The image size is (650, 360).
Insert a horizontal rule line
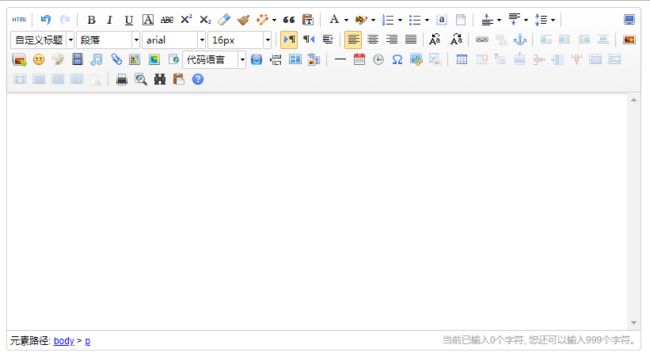click(x=340, y=60)
